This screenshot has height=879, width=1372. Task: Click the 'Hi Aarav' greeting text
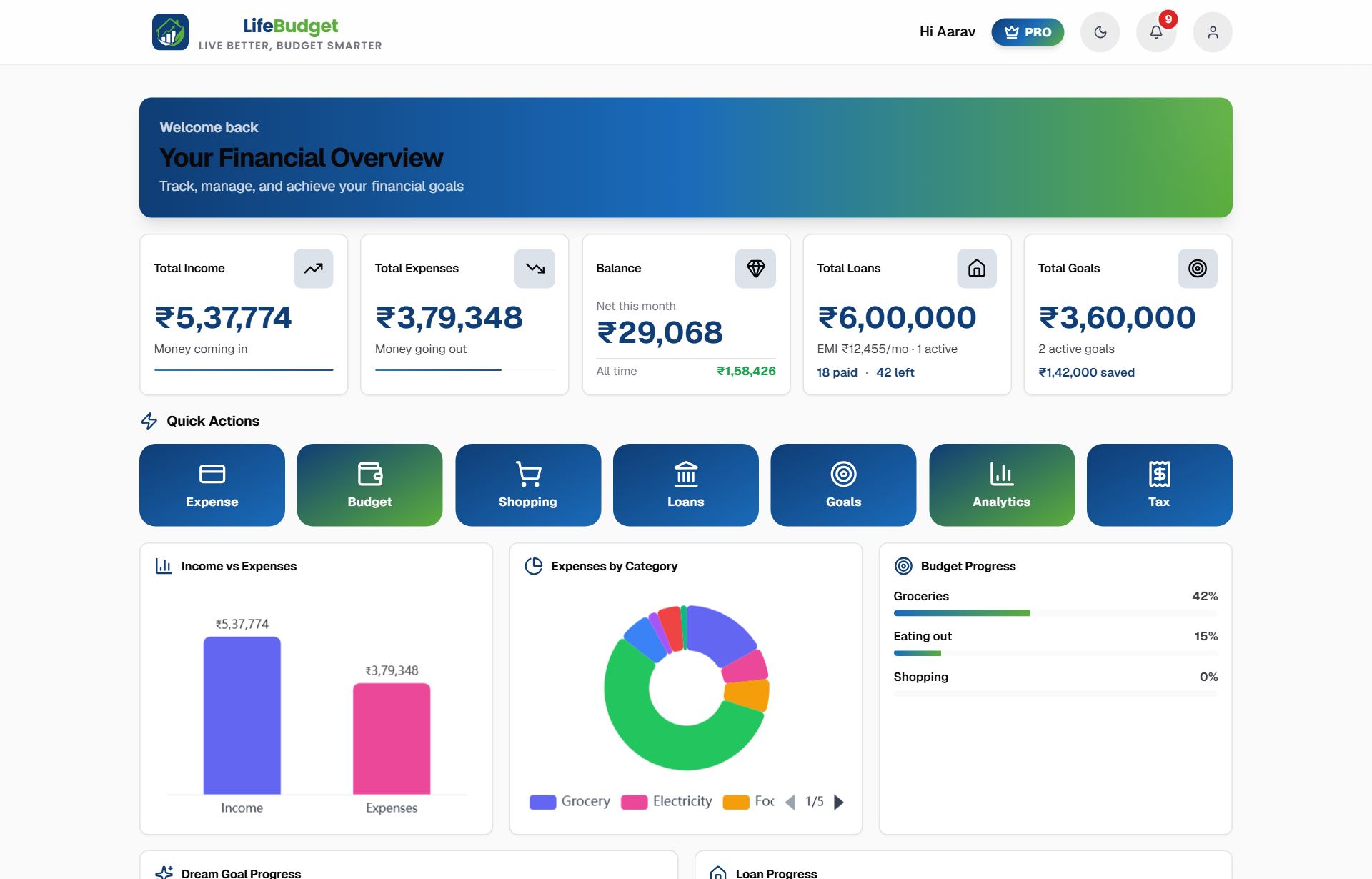[x=947, y=32]
